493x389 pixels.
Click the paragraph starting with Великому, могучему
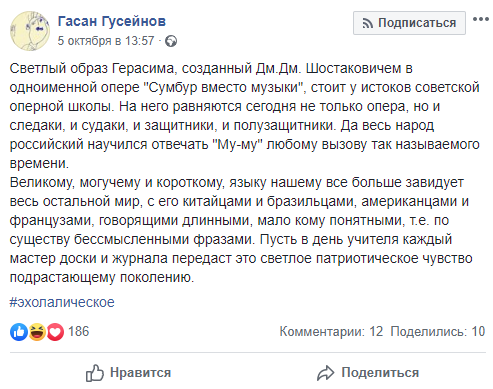pos(241,230)
